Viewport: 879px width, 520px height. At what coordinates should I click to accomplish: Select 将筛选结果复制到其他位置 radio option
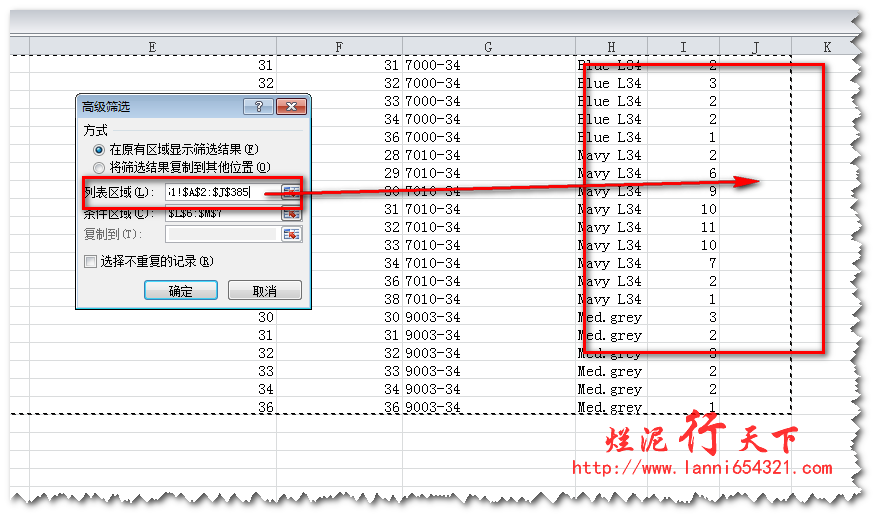[98, 167]
